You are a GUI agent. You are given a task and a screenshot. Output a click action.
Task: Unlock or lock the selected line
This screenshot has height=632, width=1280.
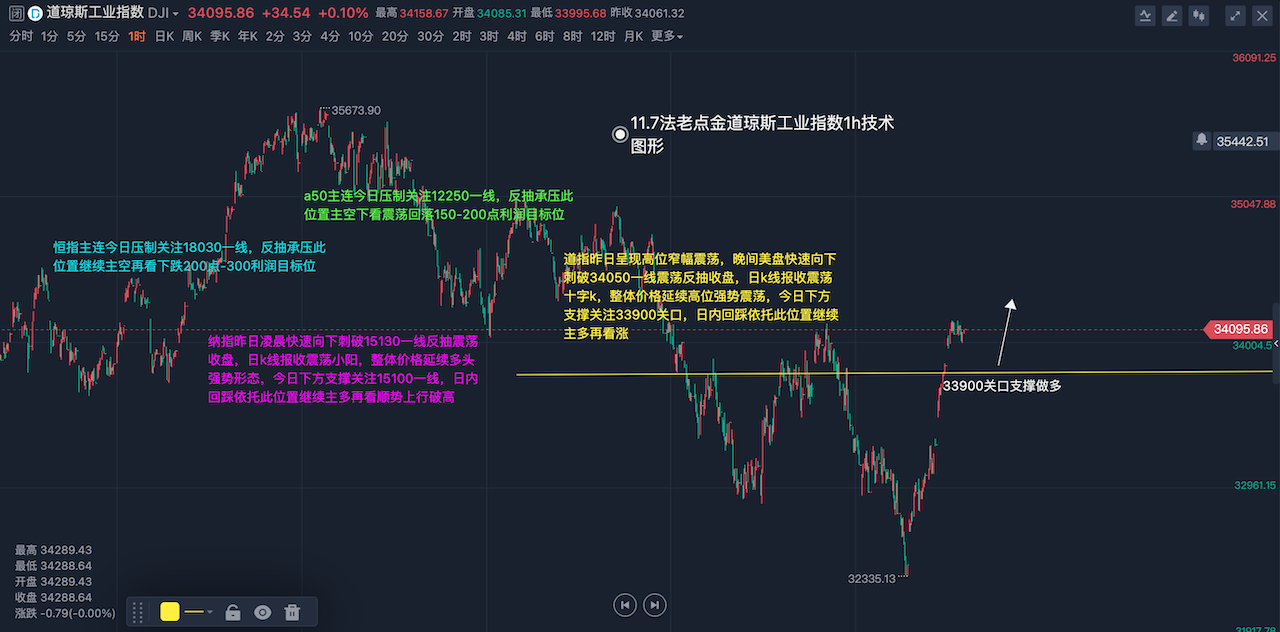[232, 612]
